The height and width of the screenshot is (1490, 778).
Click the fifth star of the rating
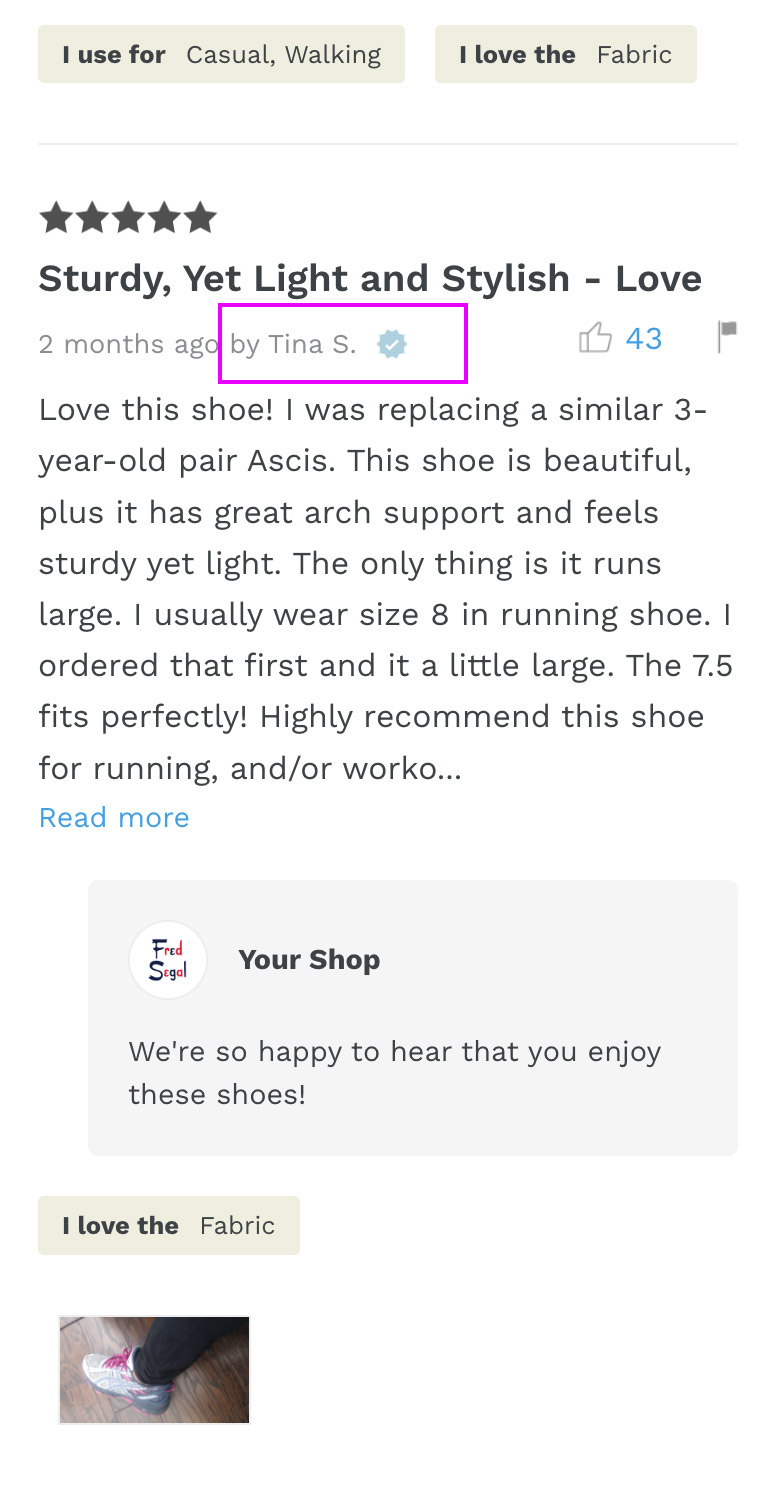pyautogui.click(x=201, y=218)
